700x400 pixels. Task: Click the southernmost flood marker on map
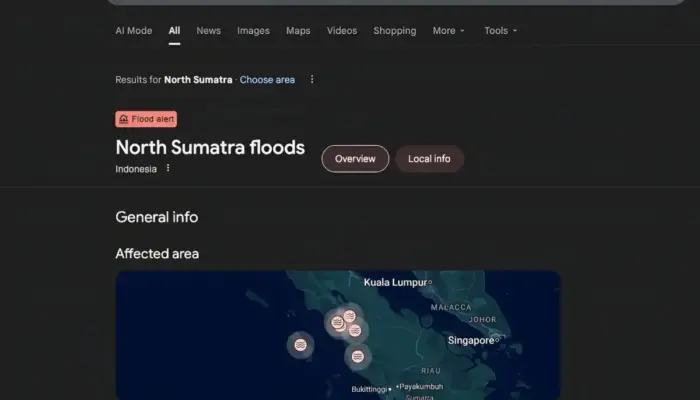(x=357, y=356)
